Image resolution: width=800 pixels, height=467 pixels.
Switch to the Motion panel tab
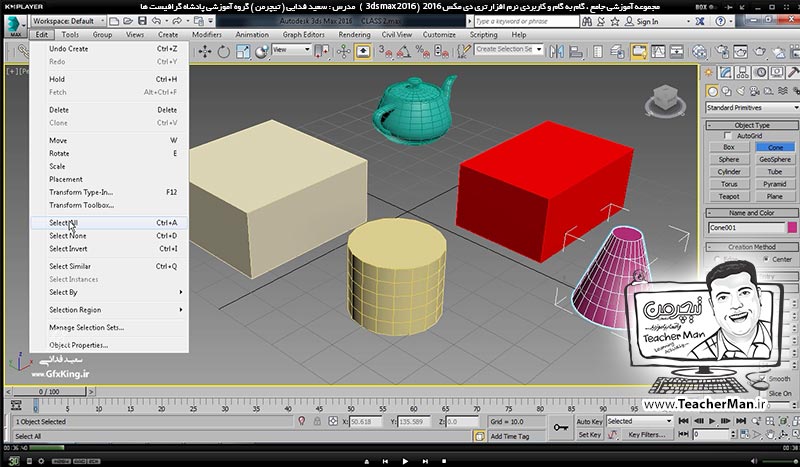coord(761,72)
